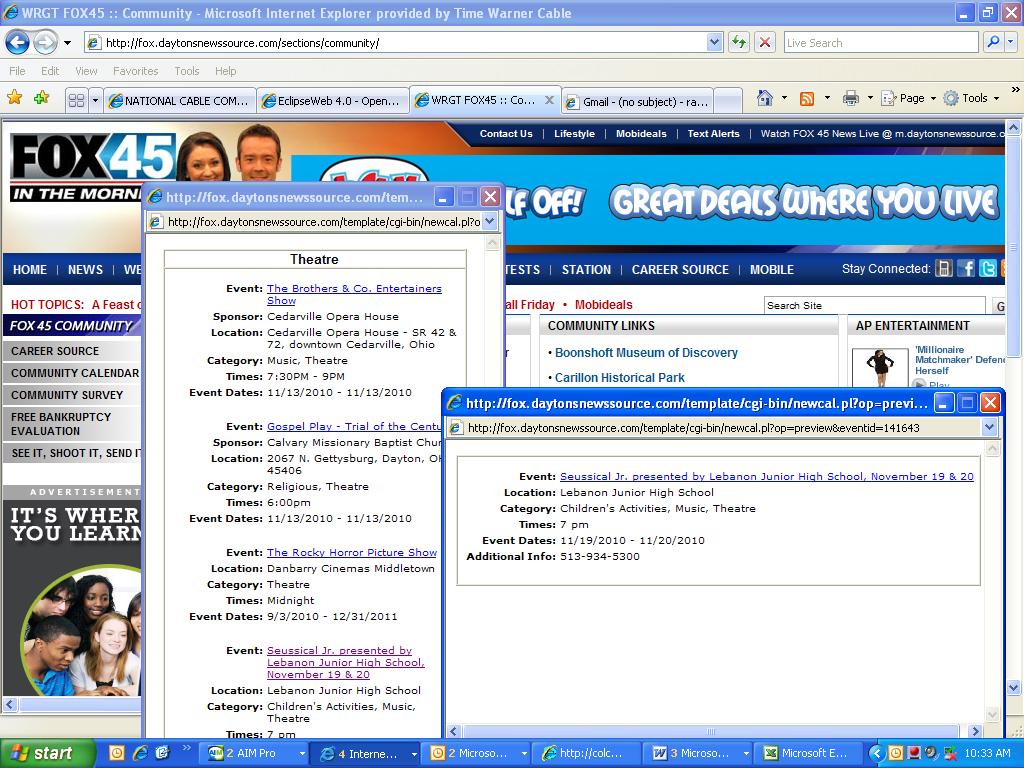Click the GREAT DEALS WHERE YOU LIVE banner
1024x768 pixels.
(x=804, y=202)
